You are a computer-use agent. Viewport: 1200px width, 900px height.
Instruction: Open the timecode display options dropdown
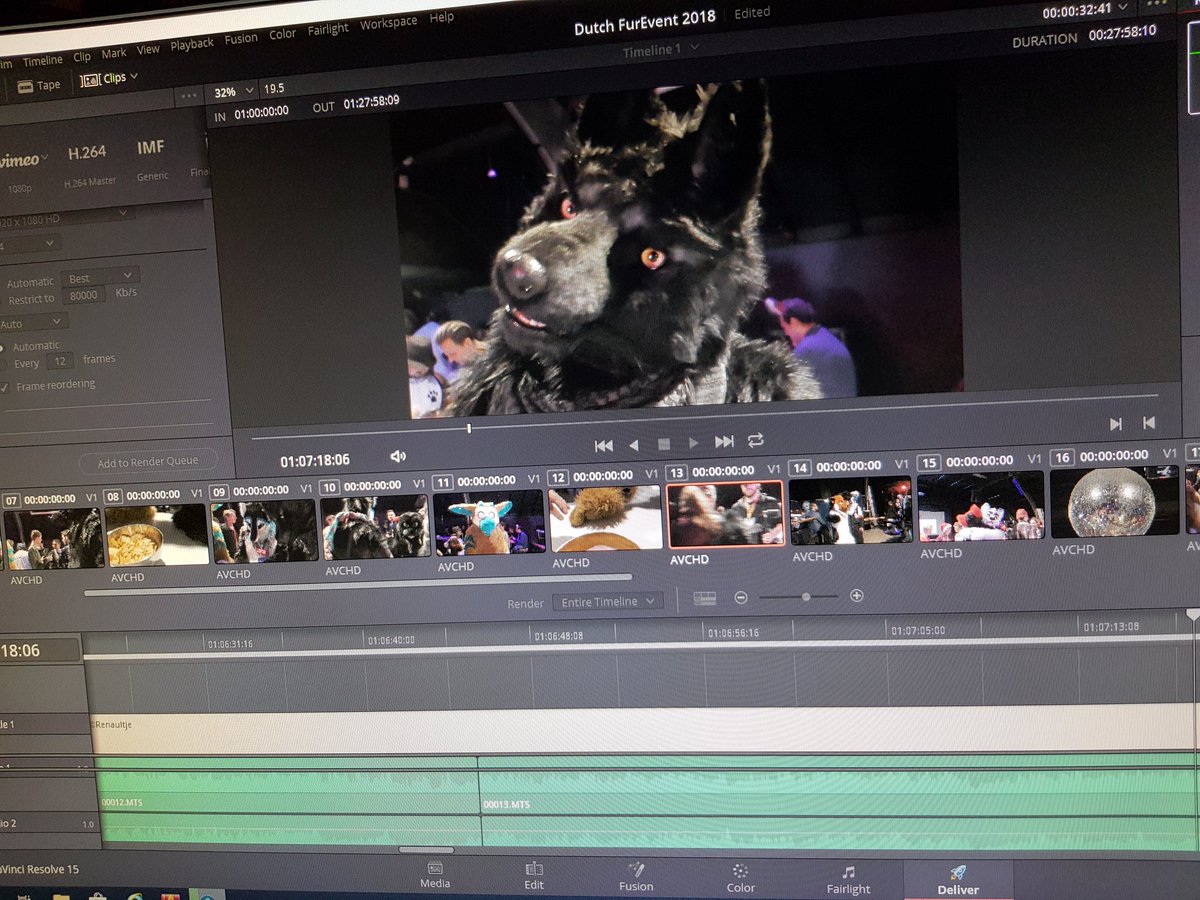click(x=1123, y=7)
